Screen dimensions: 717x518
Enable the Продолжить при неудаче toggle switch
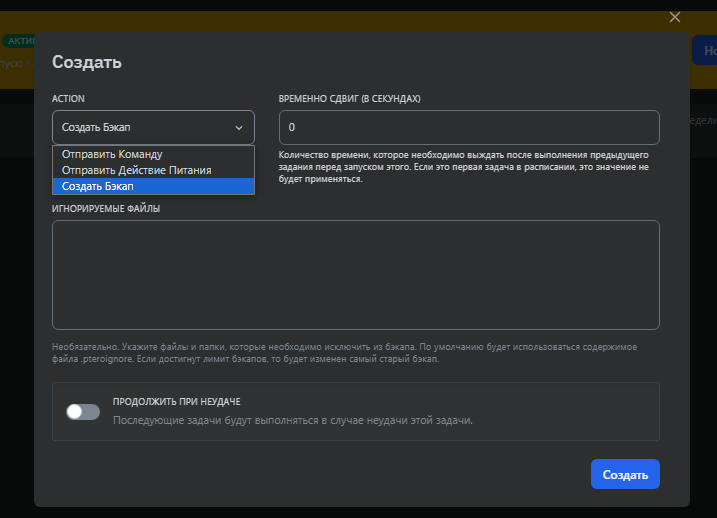[x=83, y=411]
